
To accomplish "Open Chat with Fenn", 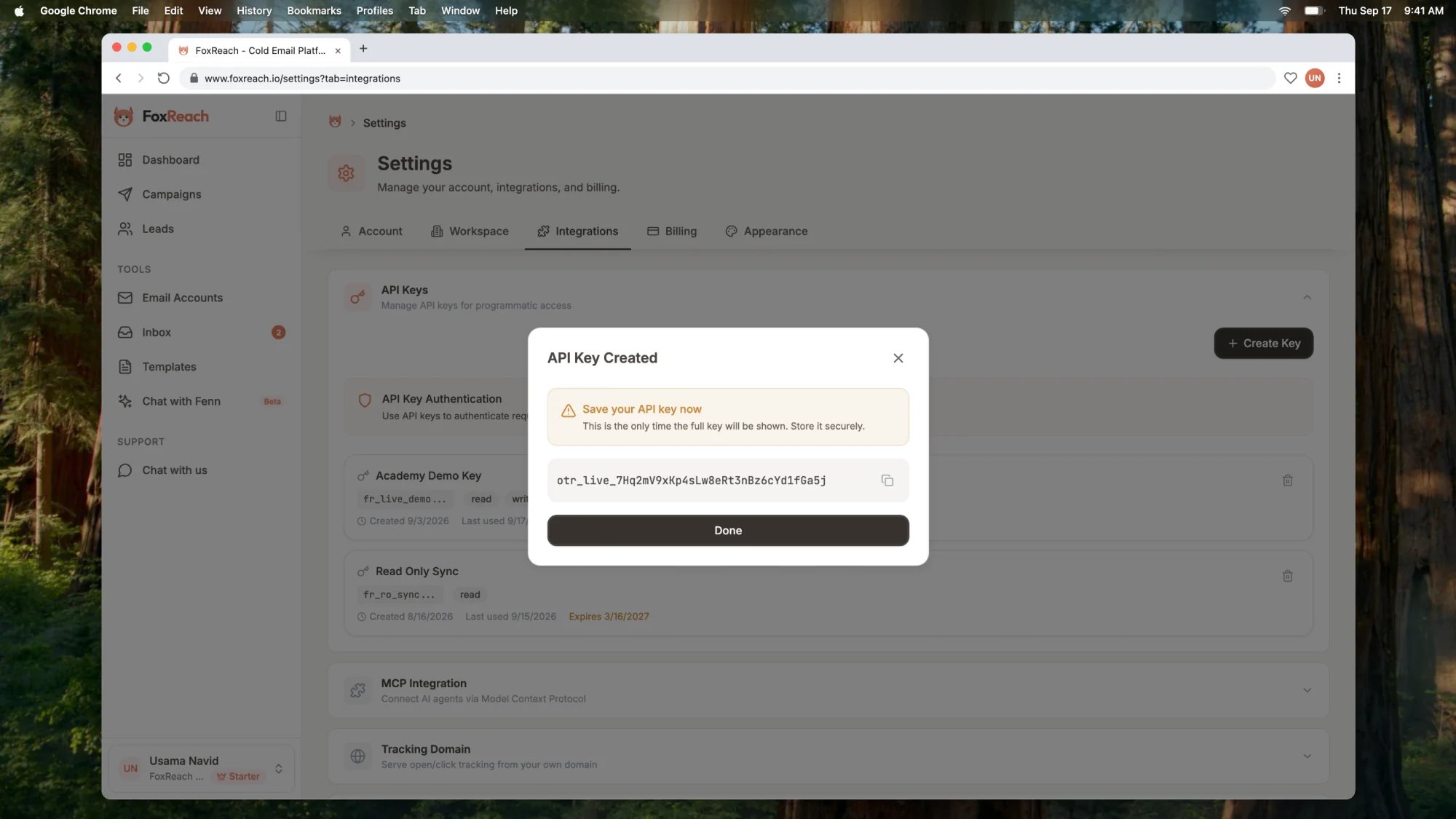I will [x=201, y=402].
